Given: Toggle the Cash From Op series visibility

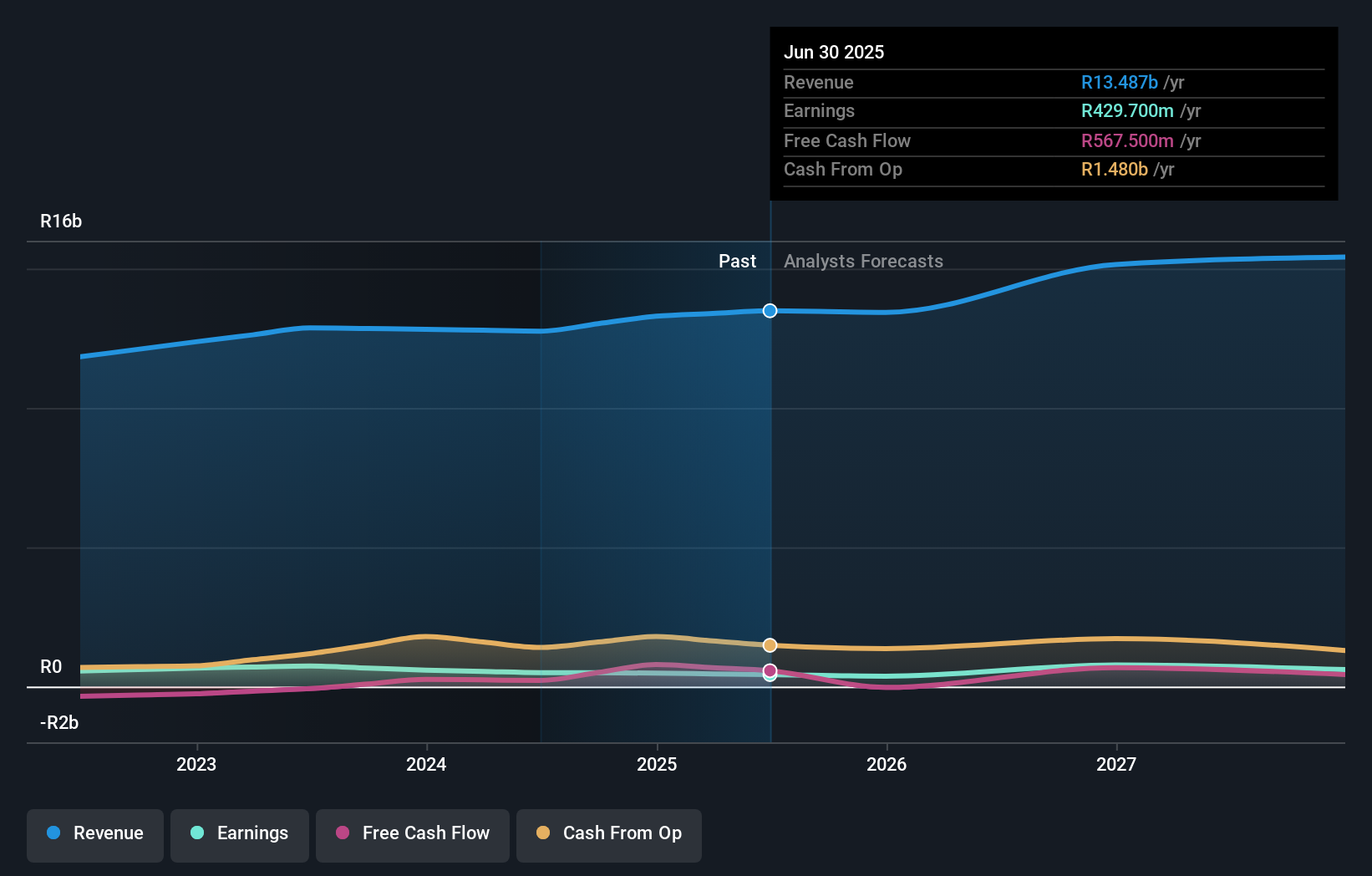Looking at the screenshot, I should pos(609,835).
